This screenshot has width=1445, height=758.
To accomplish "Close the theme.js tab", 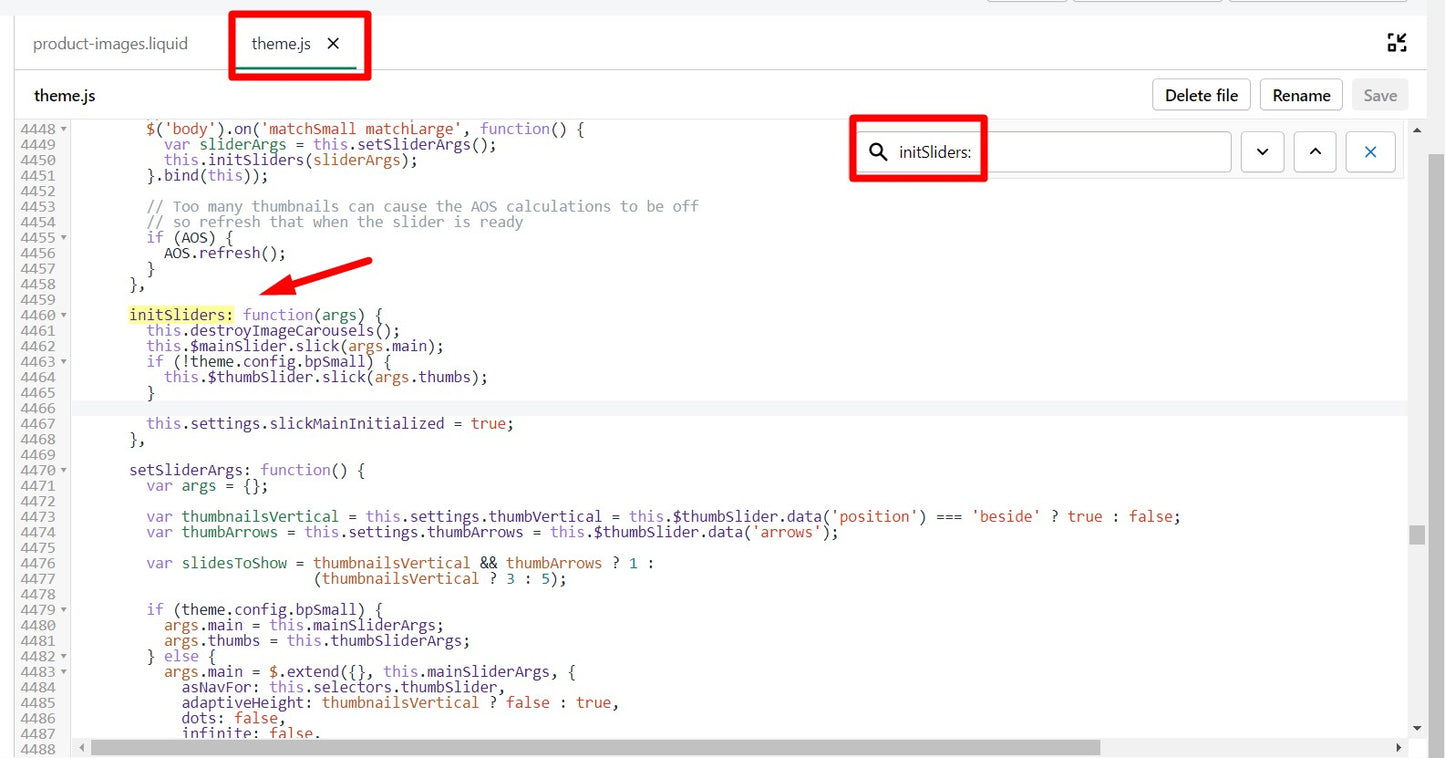I will click(333, 44).
